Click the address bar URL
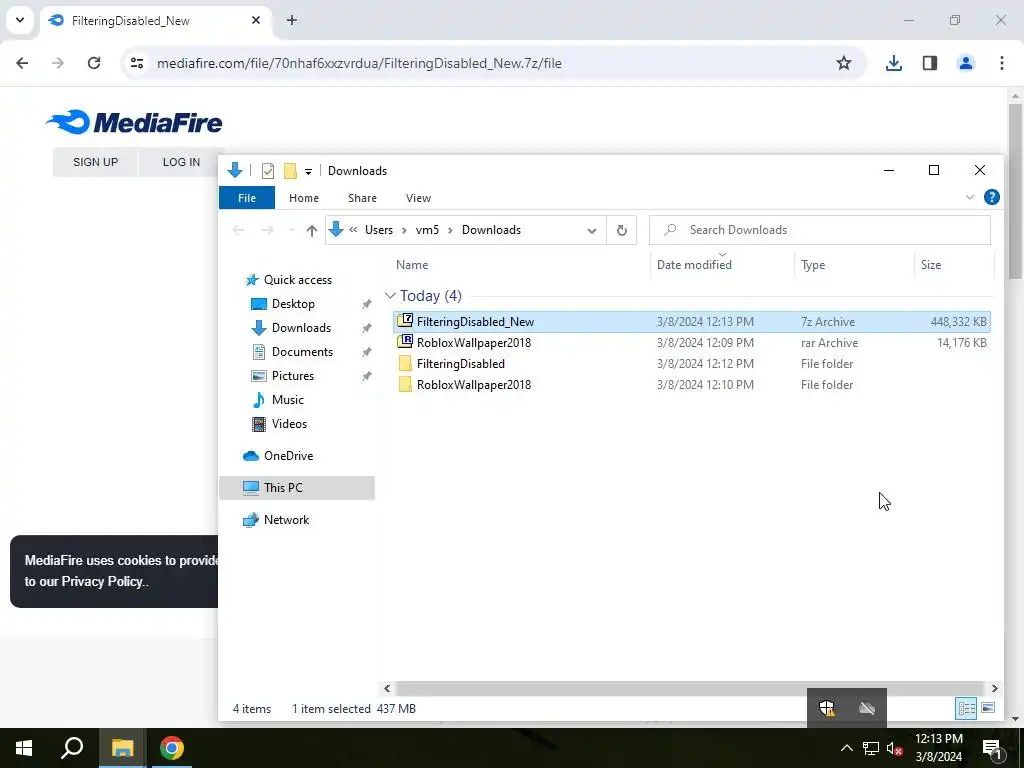This screenshot has height=768, width=1024. (359, 63)
